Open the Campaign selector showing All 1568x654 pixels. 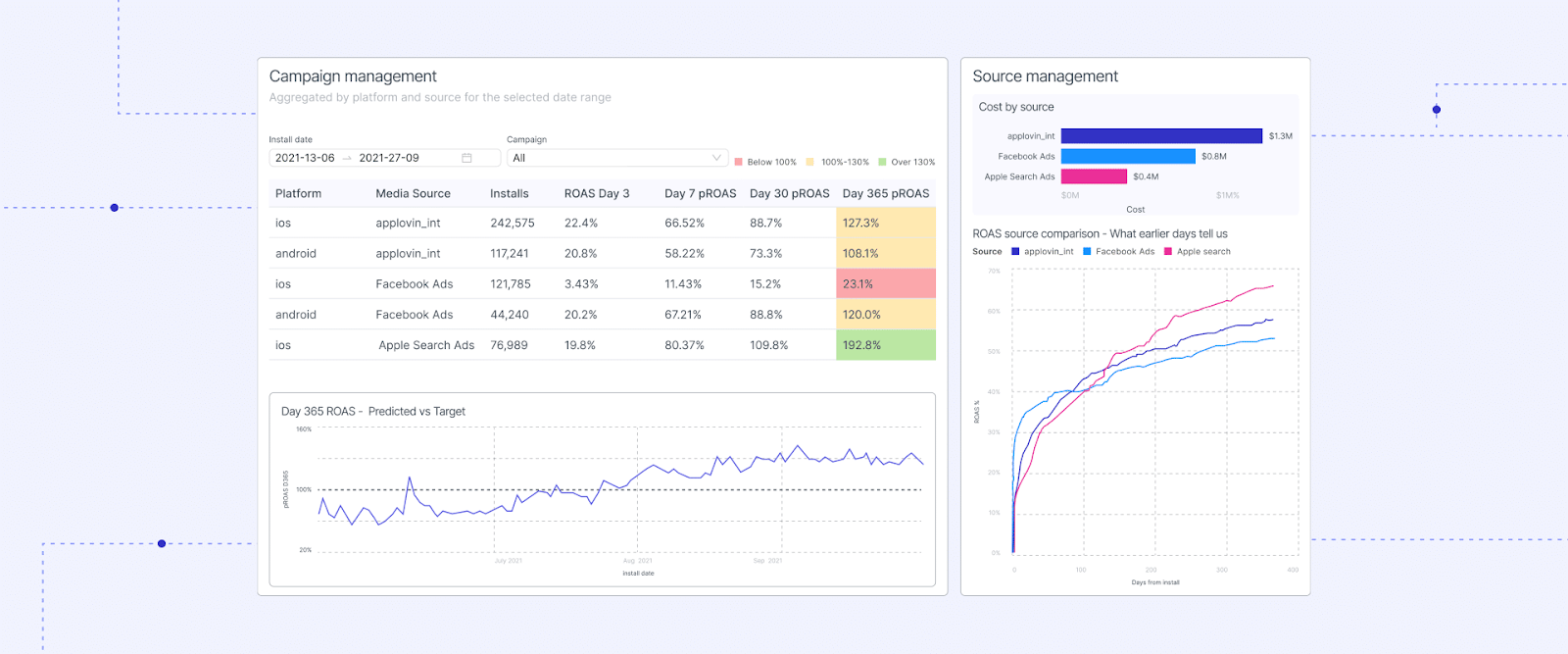(608, 158)
